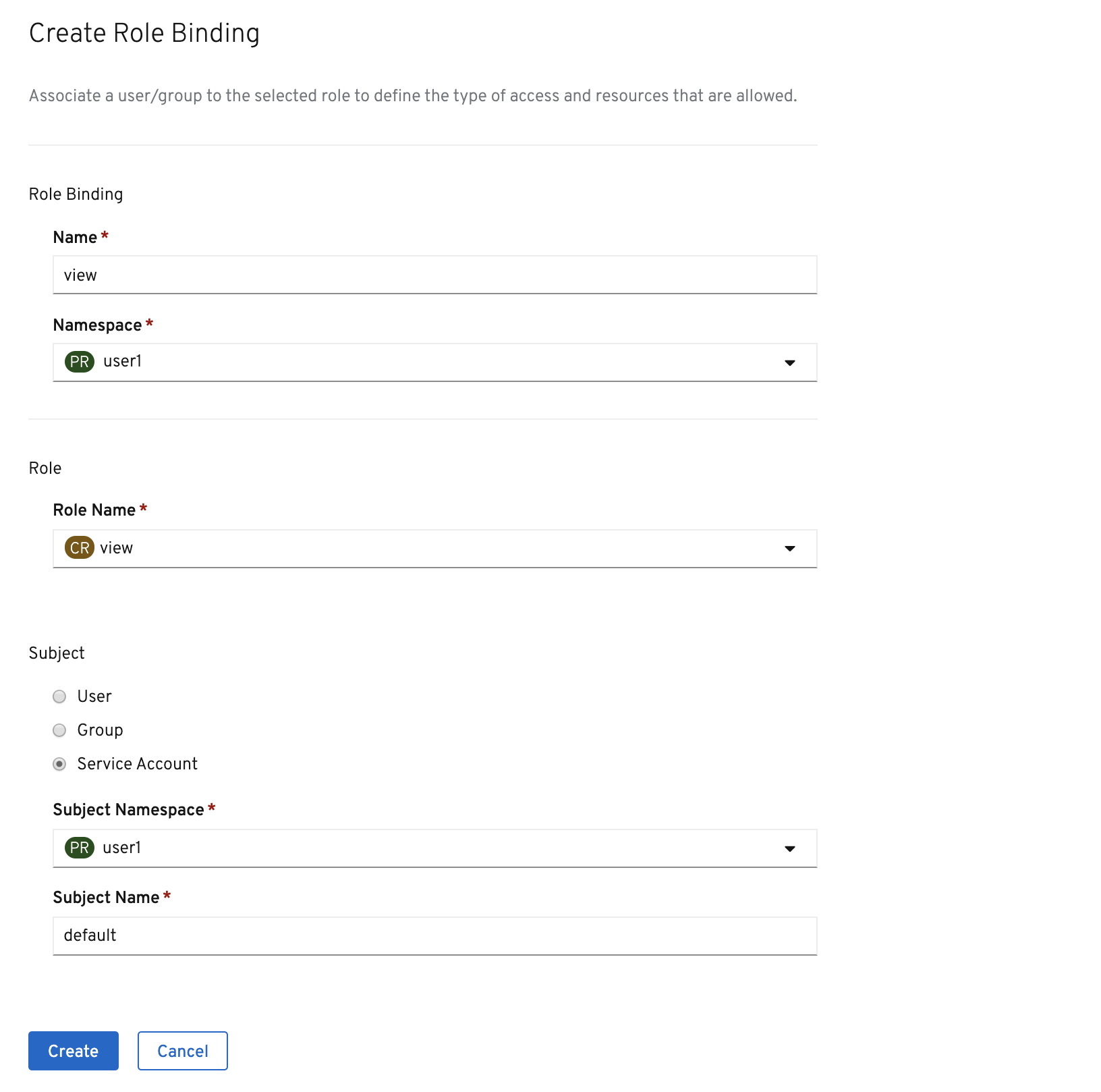Viewport: 1101px width, 1092px height.
Task: Click the Subject section label
Action: point(57,652)
